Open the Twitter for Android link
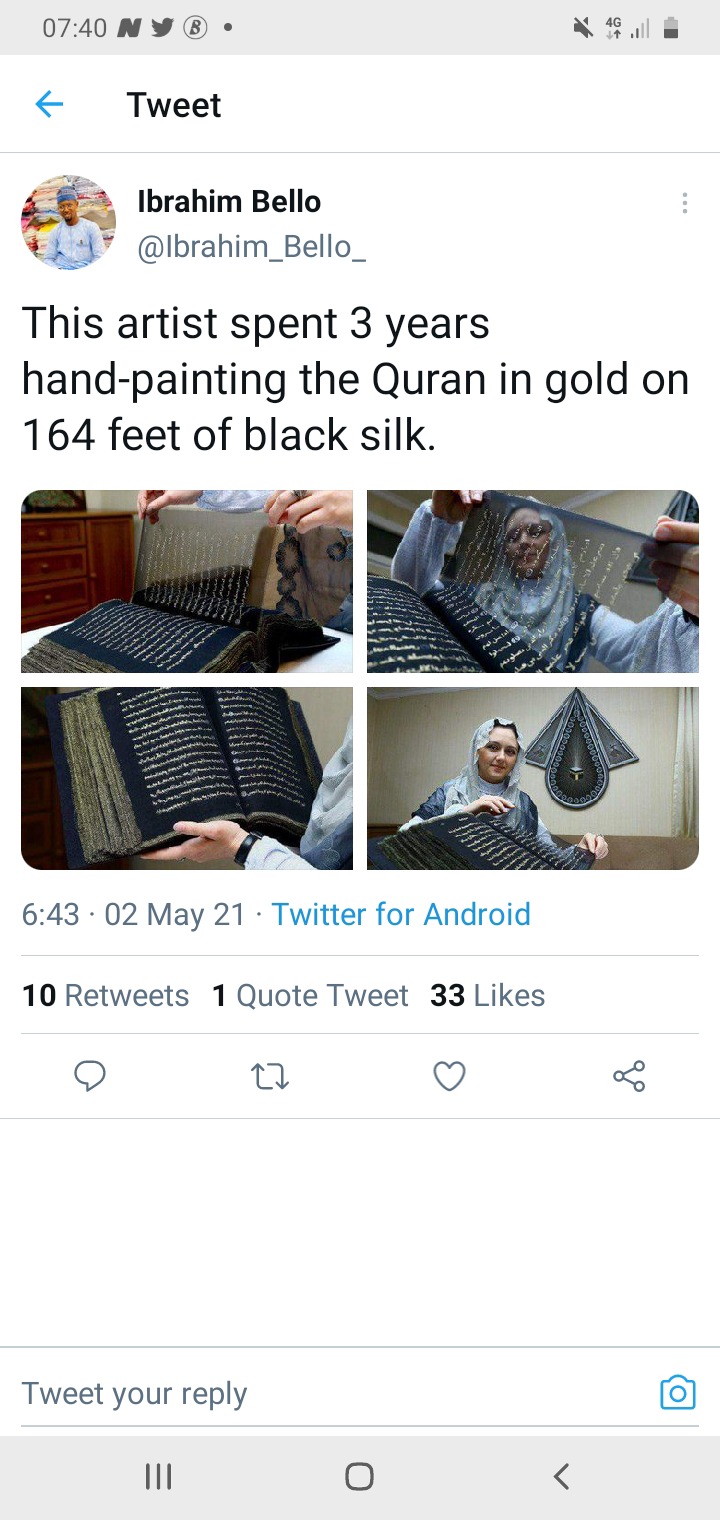Viewport: 720px width, 1520px height. point(401,914)
